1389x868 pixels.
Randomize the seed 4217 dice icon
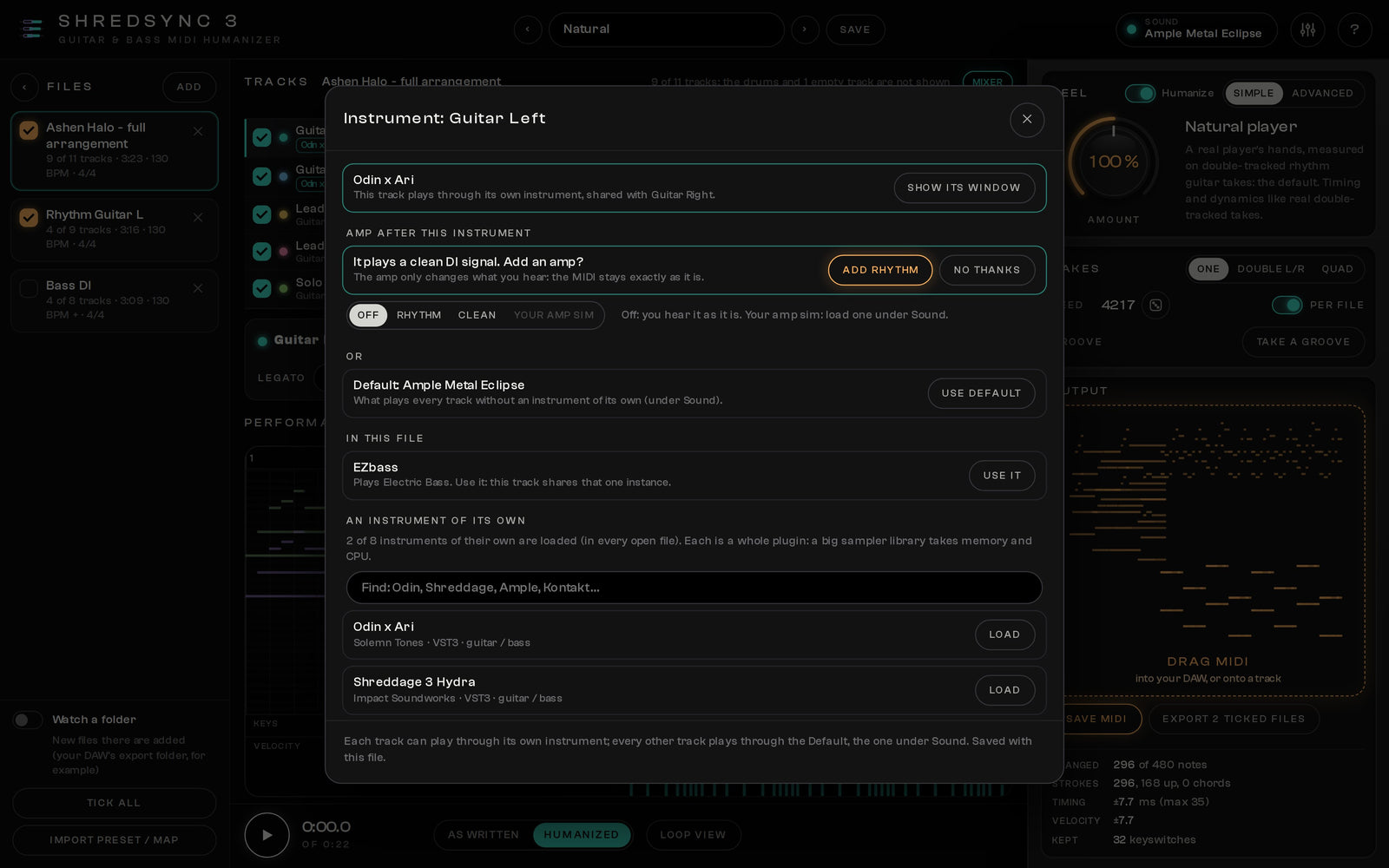1155,305
